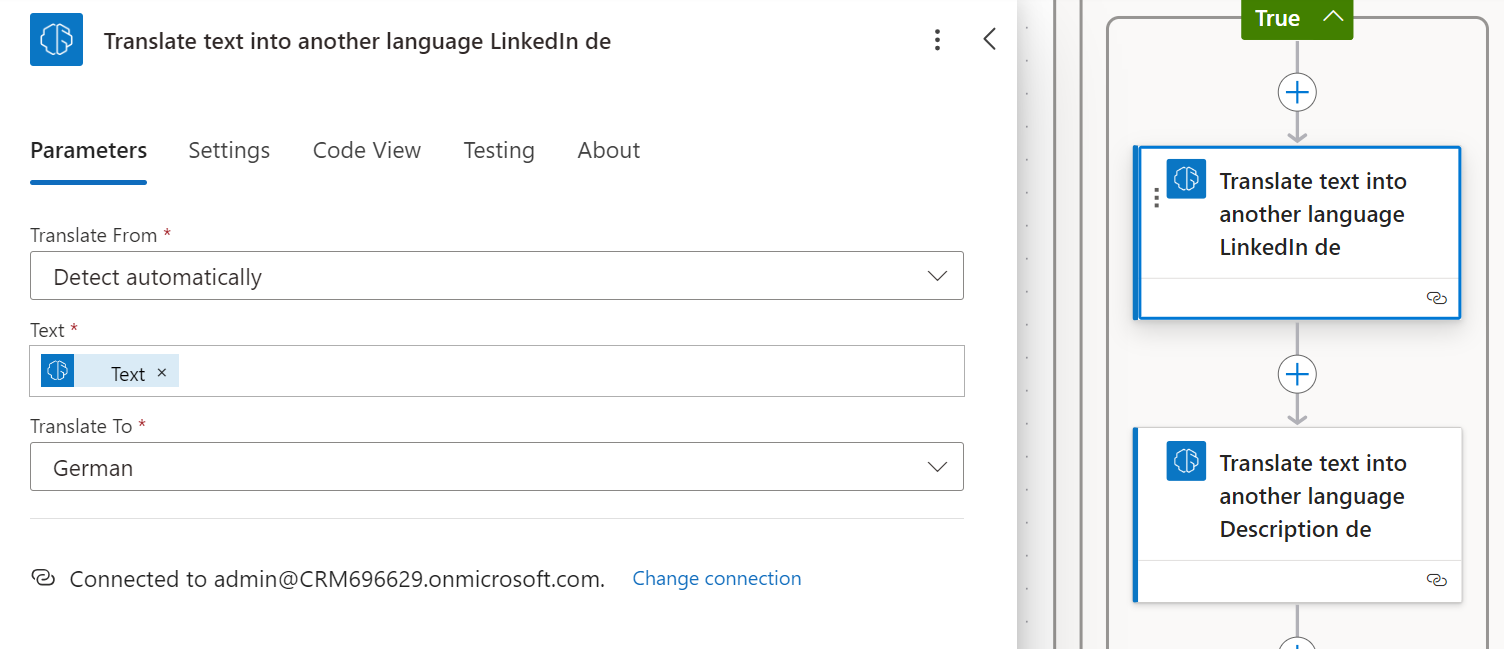1504x649 pixels.
Task: Switch to the Settings tab
Action: coord(229,150)
